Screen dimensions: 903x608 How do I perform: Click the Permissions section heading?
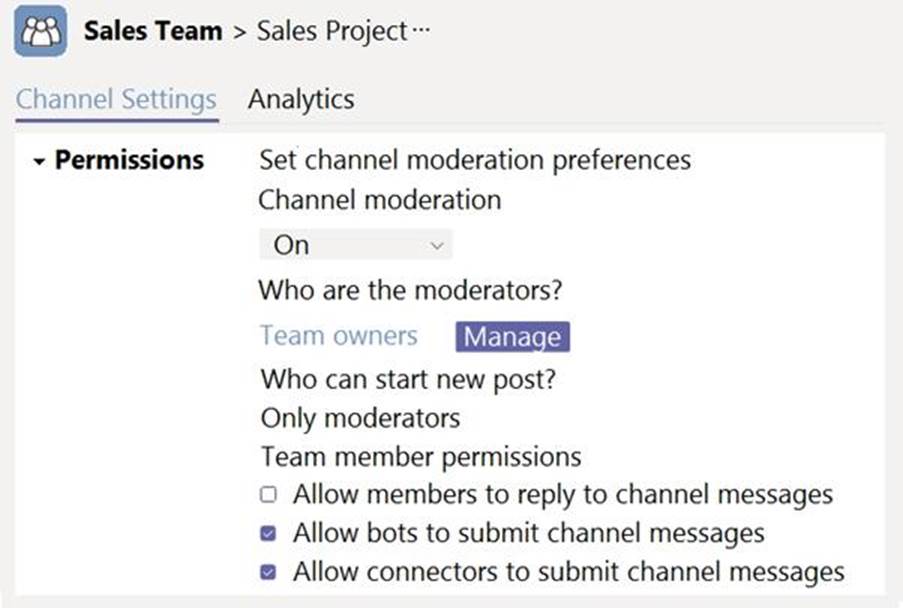tap(129, 160)
